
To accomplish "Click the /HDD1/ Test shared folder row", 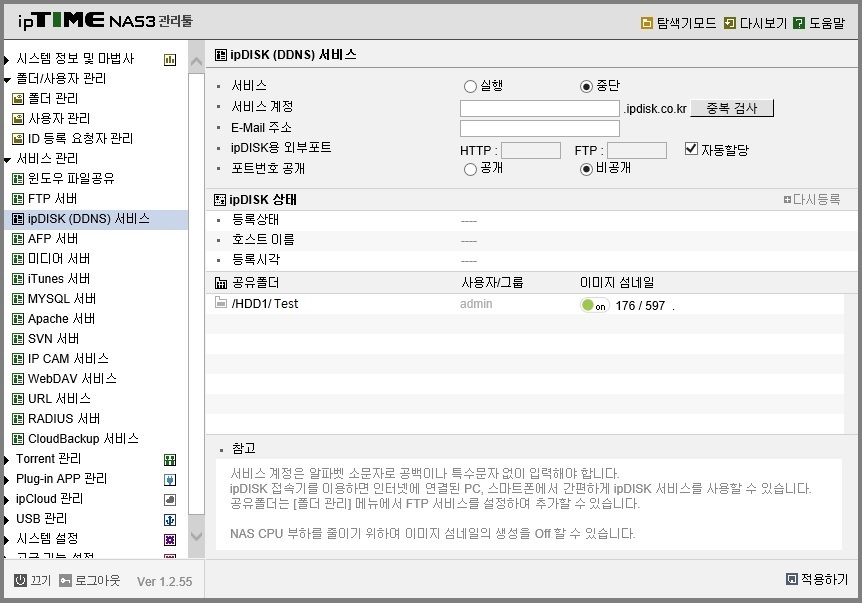I will tap(525, 304).
